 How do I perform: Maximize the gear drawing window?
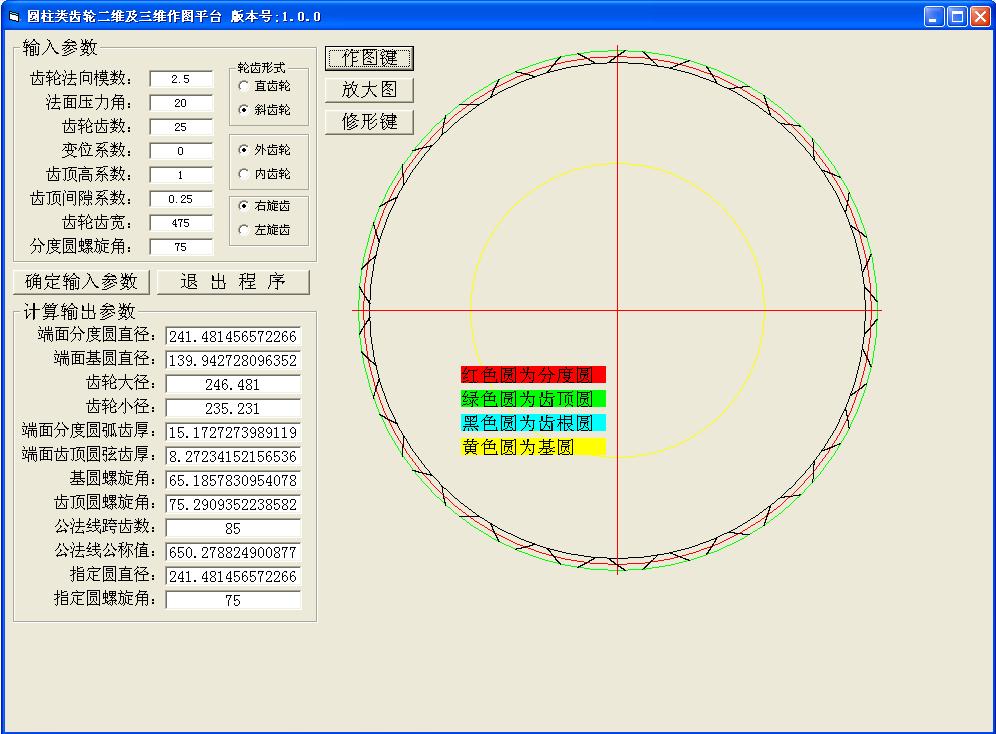click(957, 17)
